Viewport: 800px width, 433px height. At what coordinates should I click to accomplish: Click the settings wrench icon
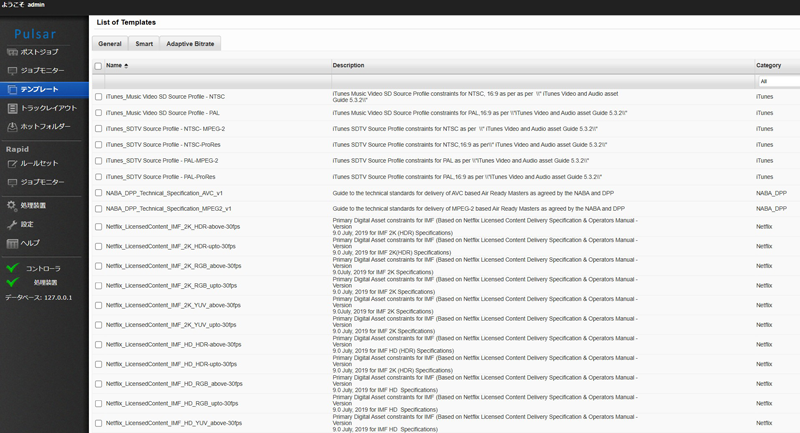12,224
